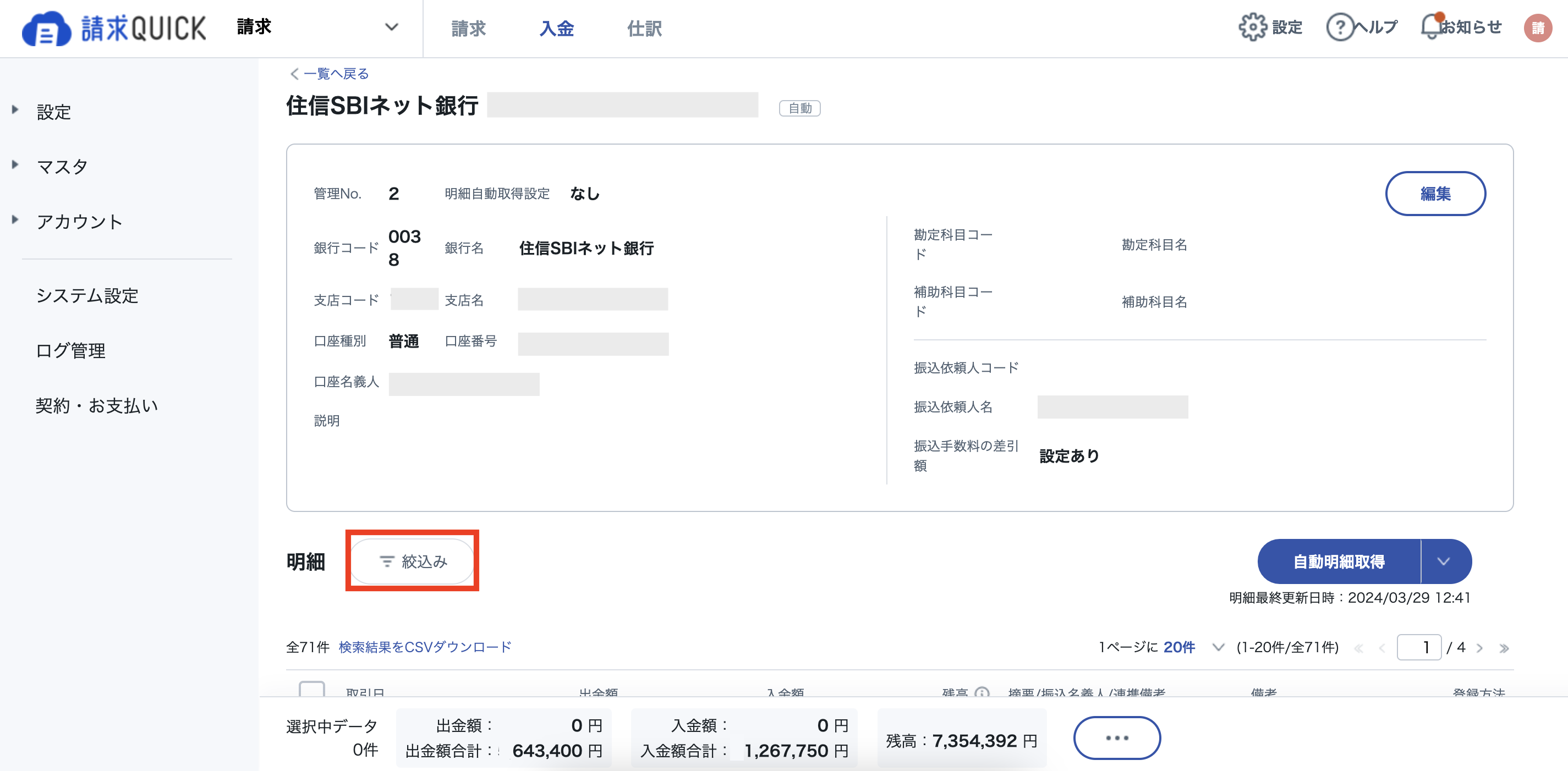Click the page number input field
This screenshot has height=771, width=1568.
[1419, 647]
